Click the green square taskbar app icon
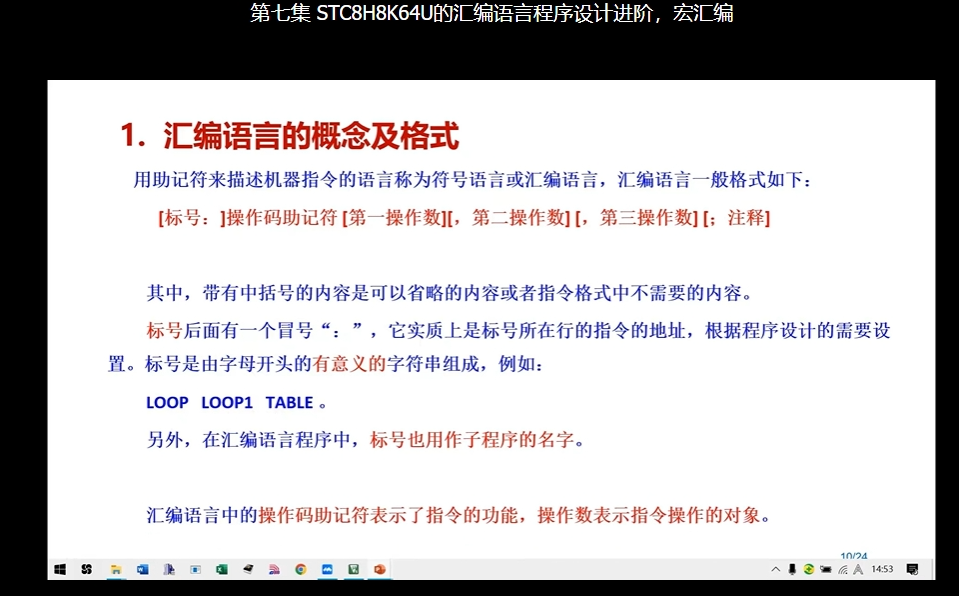This screenshot has width=959, height=596. (x=354, y=570)
